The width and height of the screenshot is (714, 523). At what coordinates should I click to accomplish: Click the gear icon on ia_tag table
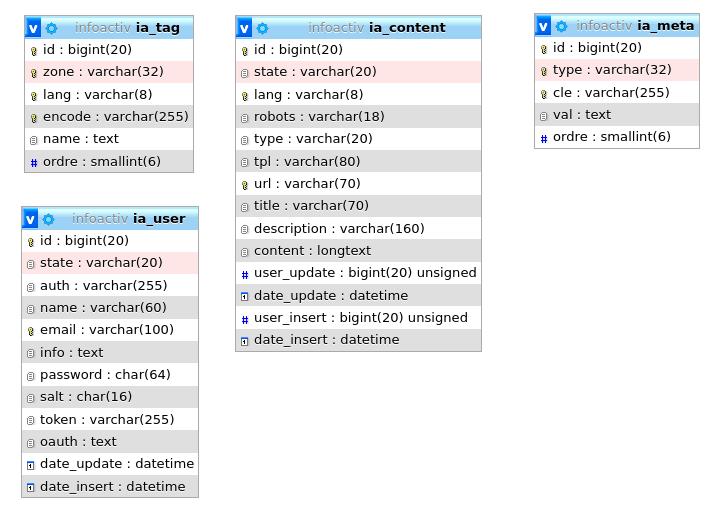click(52, 28)
